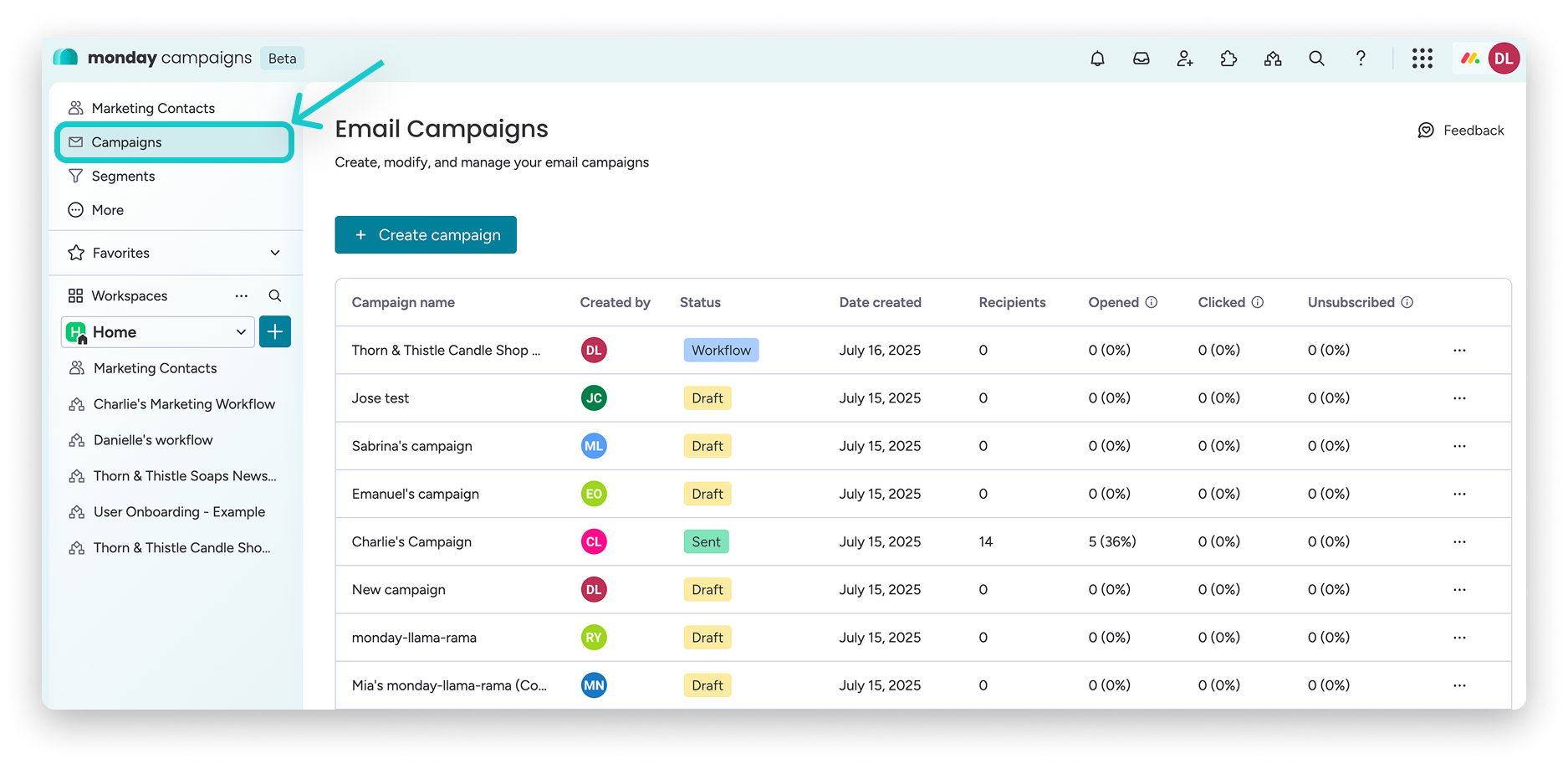This screenshot has height=764, width=1568.
Task: Click the Sent status badge
Action: (706, 542)
